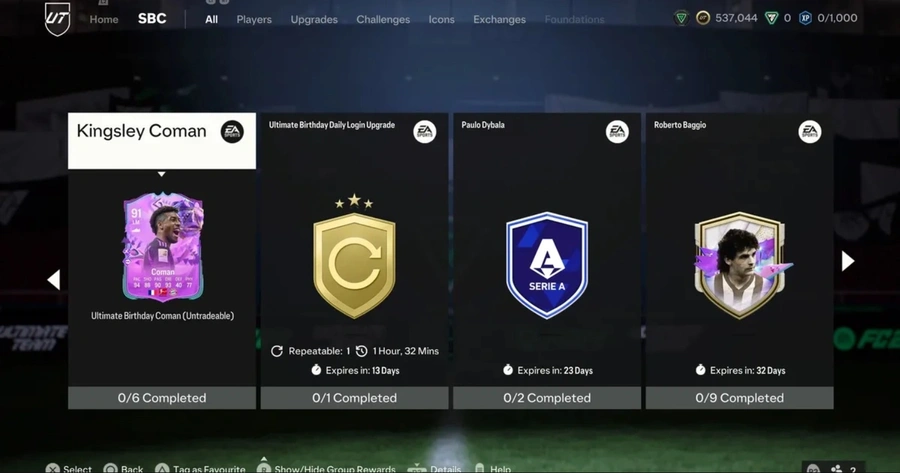This screenshot has height=473, width=900.
Task: Go to previous SBCs with left arrow
Action: coord(54,280)
